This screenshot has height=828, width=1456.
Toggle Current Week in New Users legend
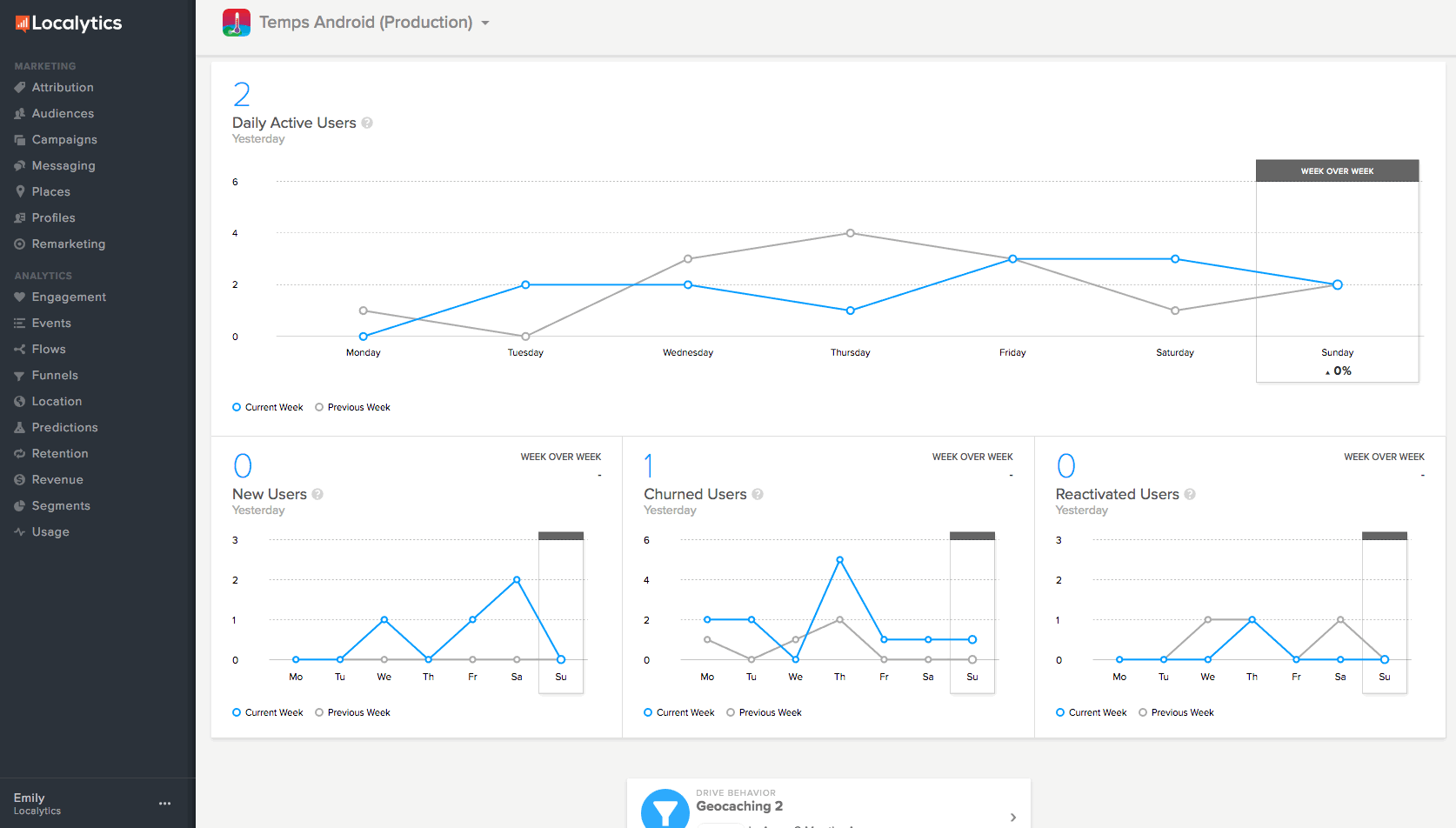tap(267, 712)
